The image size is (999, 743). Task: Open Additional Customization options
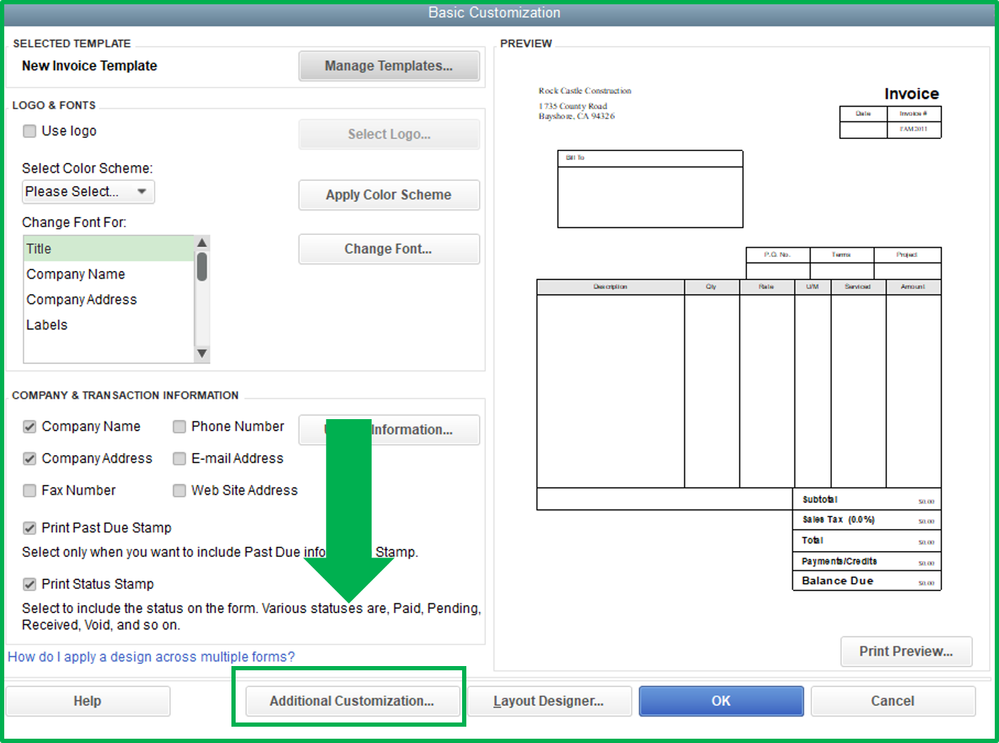[352, 701]
